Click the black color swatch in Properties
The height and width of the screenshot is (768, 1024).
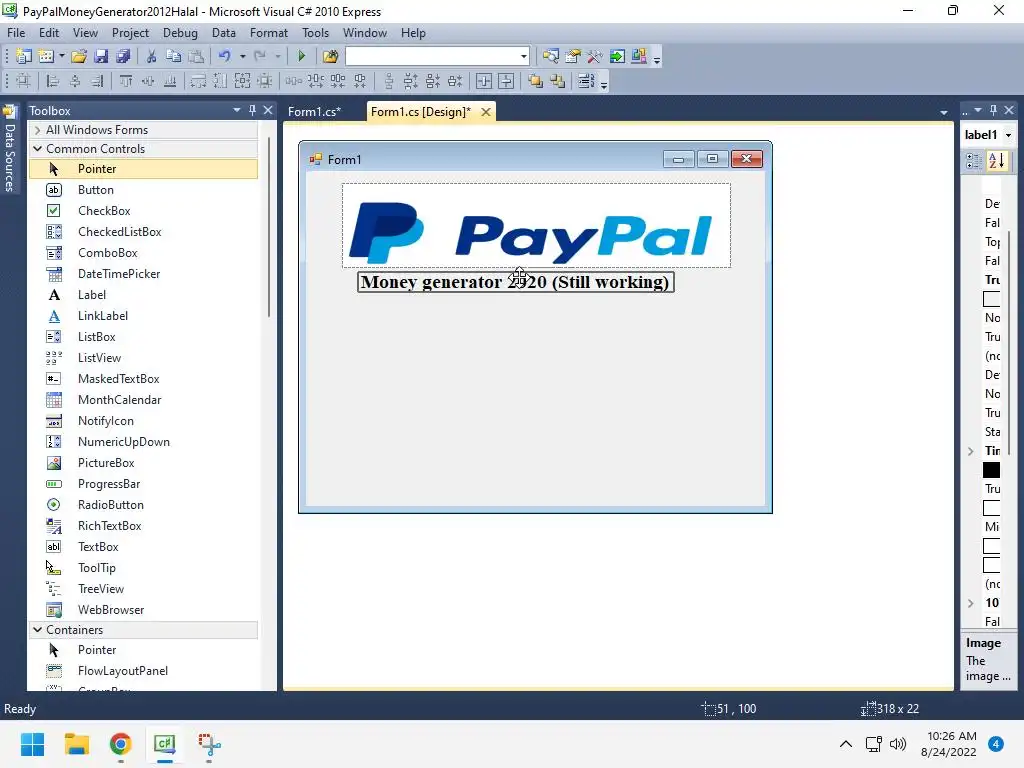tap(991, 470)
